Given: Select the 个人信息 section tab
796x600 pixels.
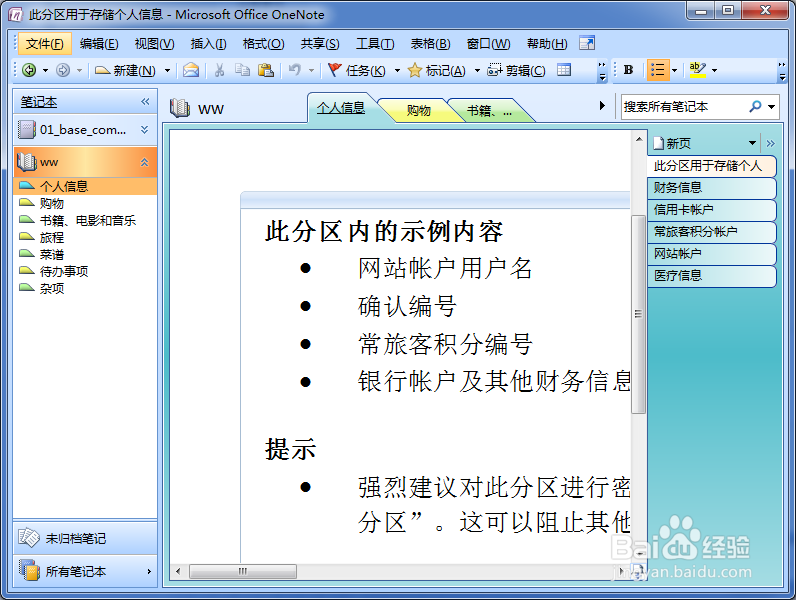Looking at the screenshot, I should (x=341, y=108).
